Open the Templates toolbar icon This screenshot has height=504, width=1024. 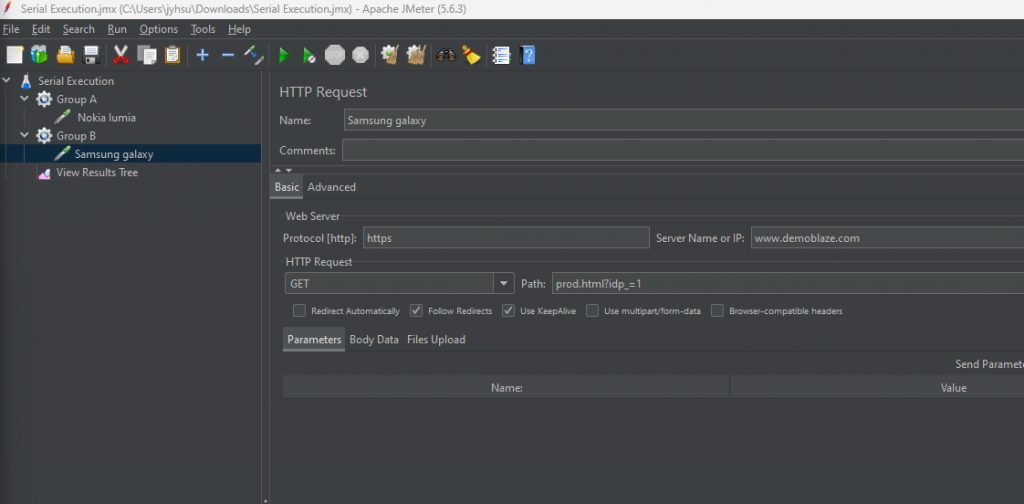pos(39,55)
